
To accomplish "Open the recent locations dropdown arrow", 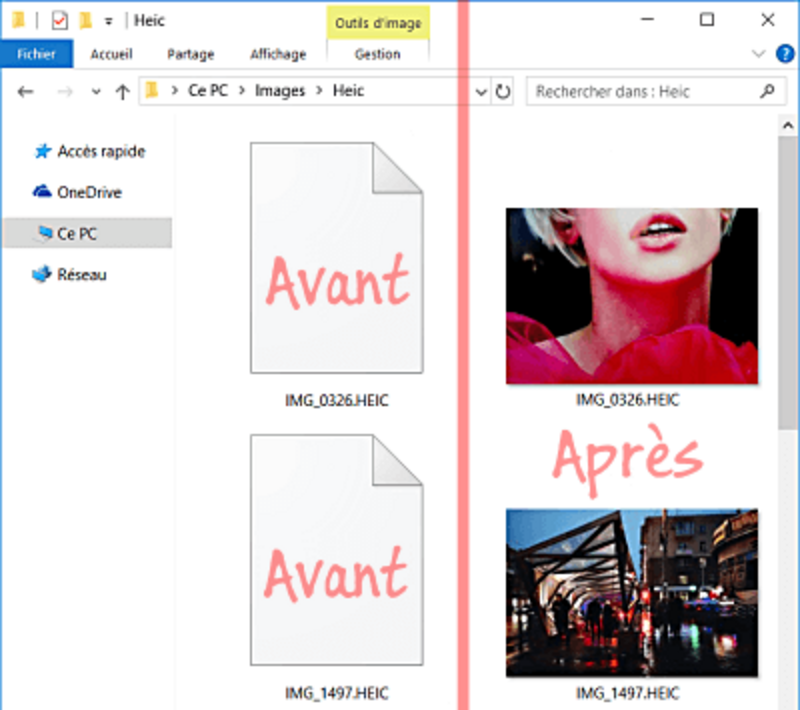I will tap(95, 92).
